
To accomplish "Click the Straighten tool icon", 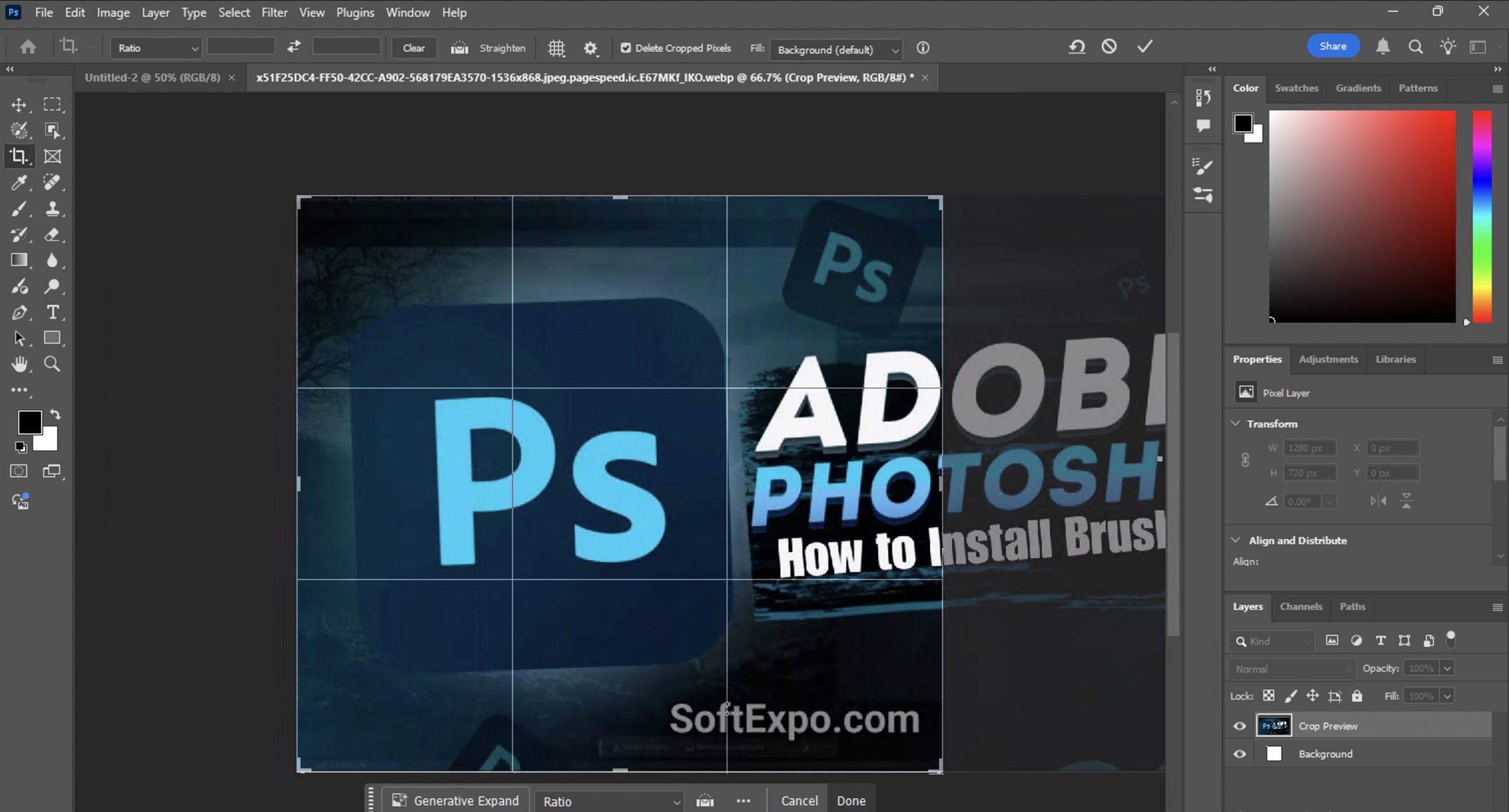I will (459, 48).
